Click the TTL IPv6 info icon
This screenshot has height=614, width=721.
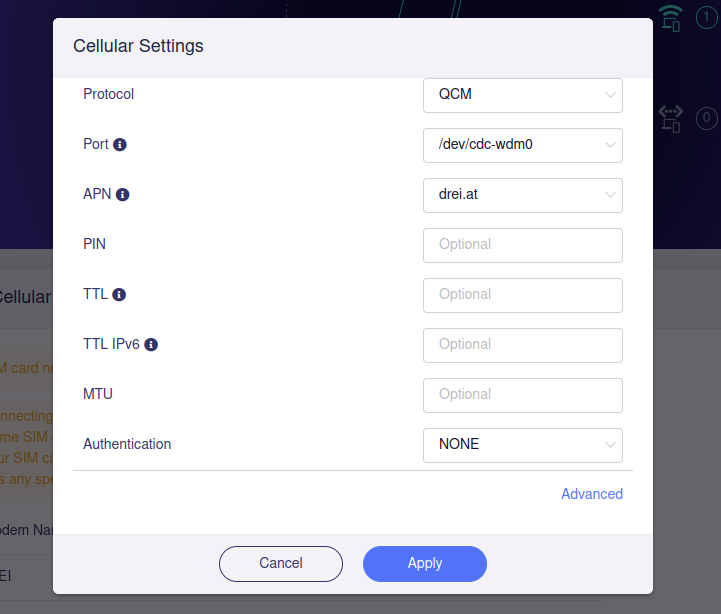click(x=151, y=345)
